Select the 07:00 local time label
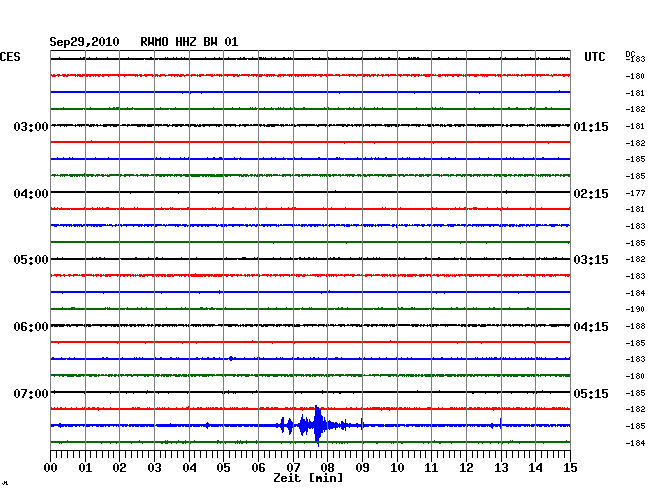Screen dimensions: 650x494 (x=31, y=393)
